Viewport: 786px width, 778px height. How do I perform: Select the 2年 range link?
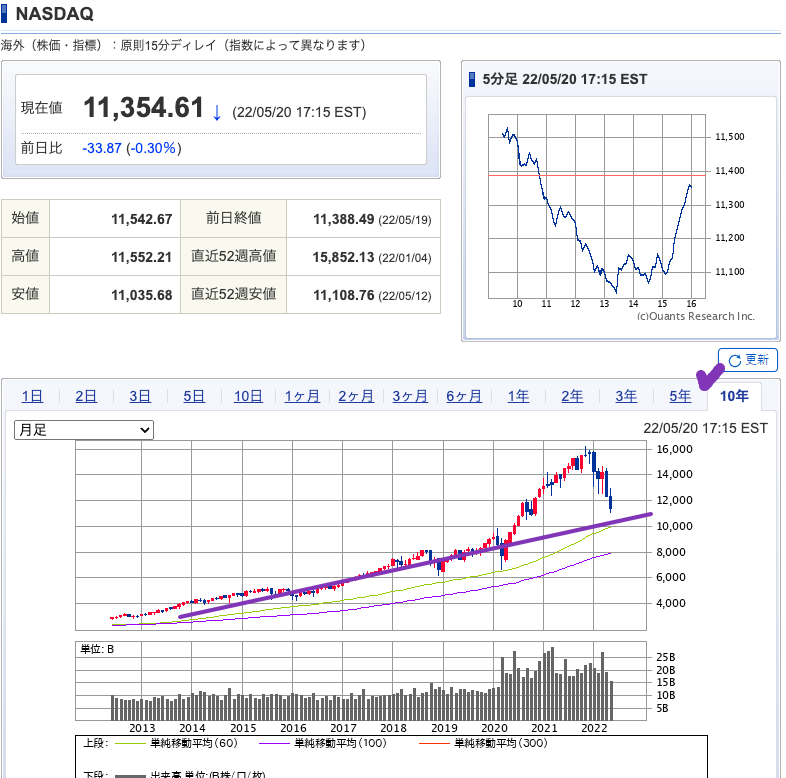click(572, 396)
